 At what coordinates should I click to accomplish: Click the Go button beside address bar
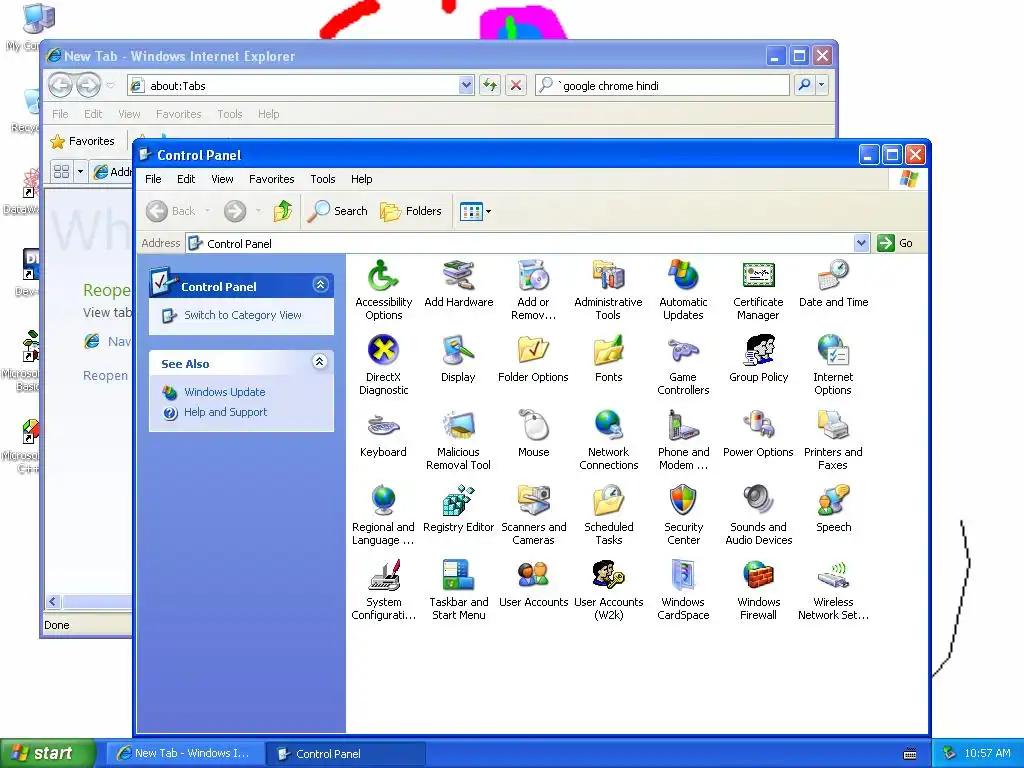(x=895, y=244)
